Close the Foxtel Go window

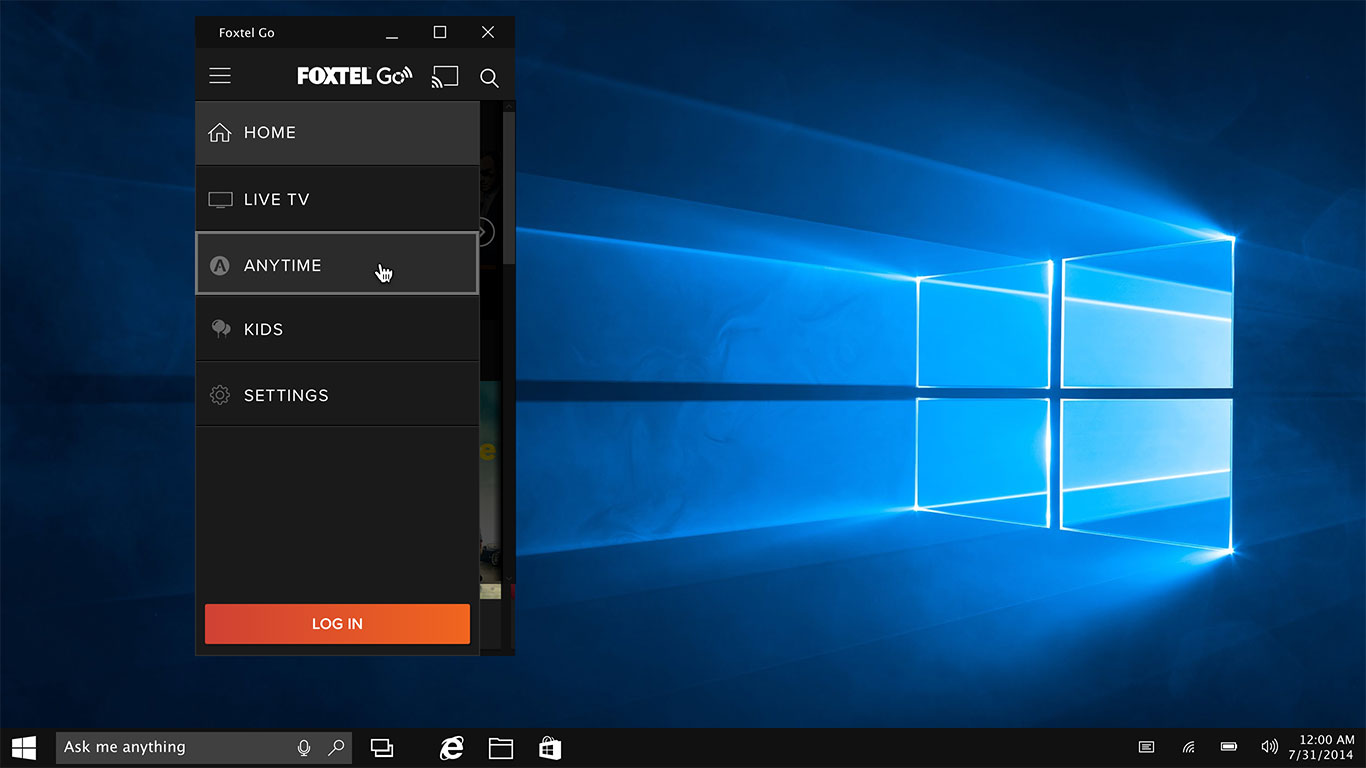coord(488,33)
